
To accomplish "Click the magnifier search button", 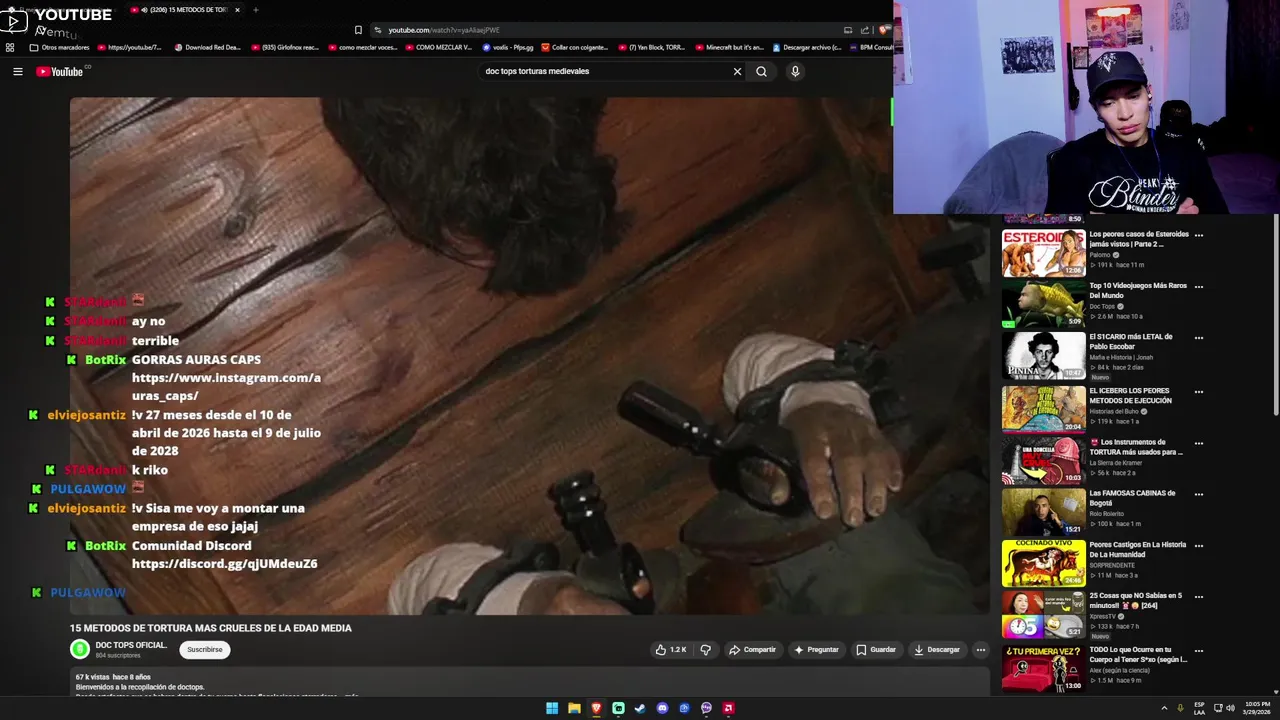I will point(761,71).
